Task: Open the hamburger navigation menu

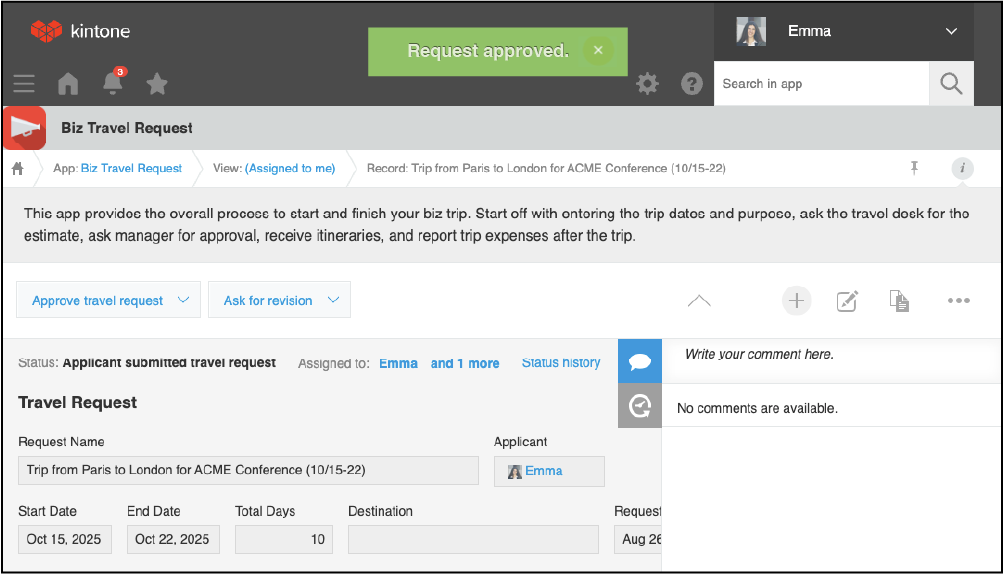Action: pyautogui.click(x=24, y=84)
